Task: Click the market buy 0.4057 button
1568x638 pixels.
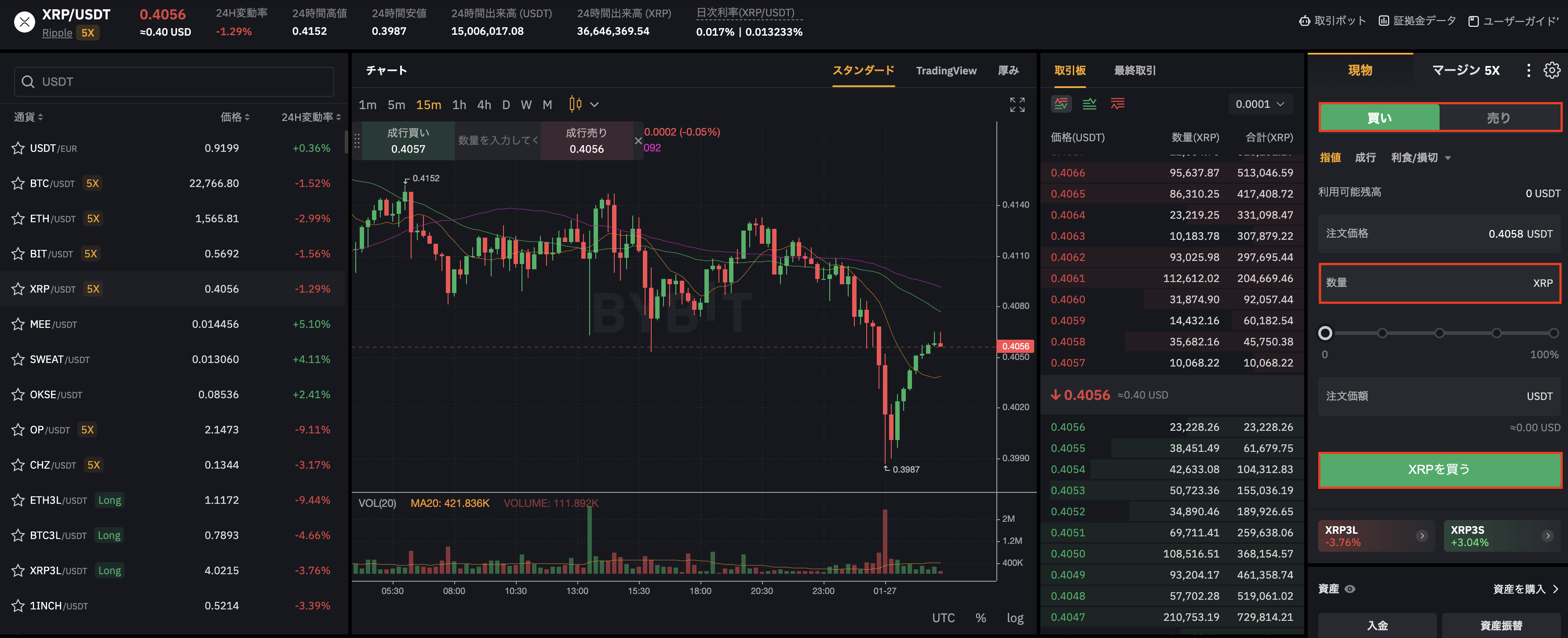Action: (x=408, y=141)
